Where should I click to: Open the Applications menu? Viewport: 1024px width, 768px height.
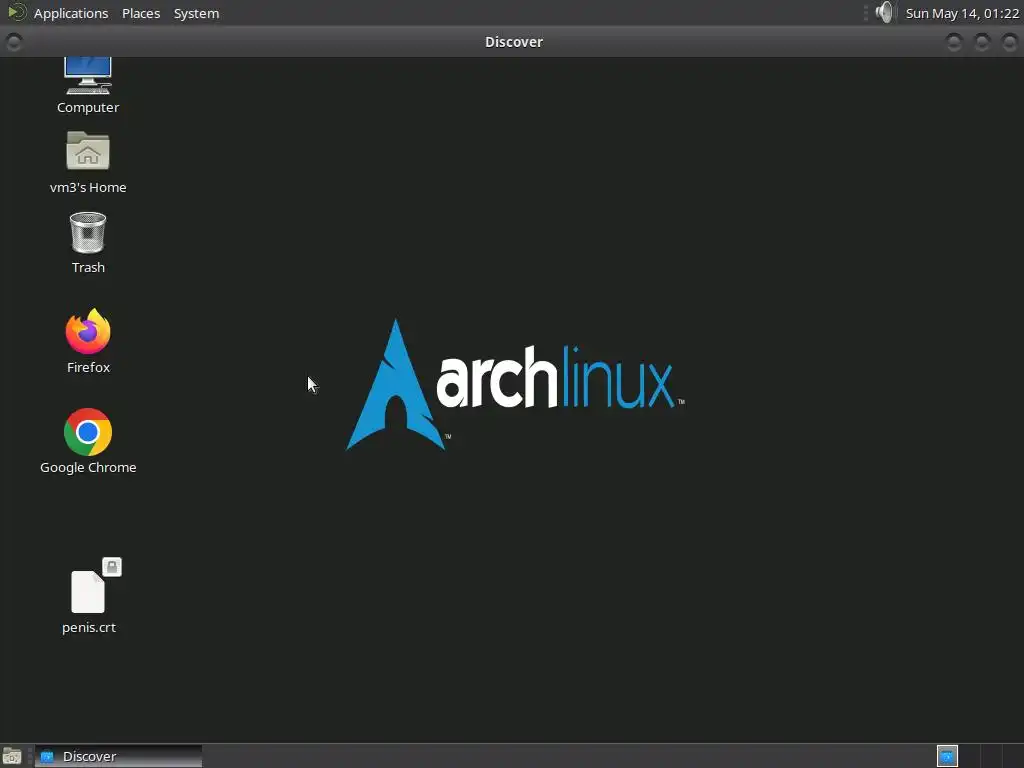(71, 13)
